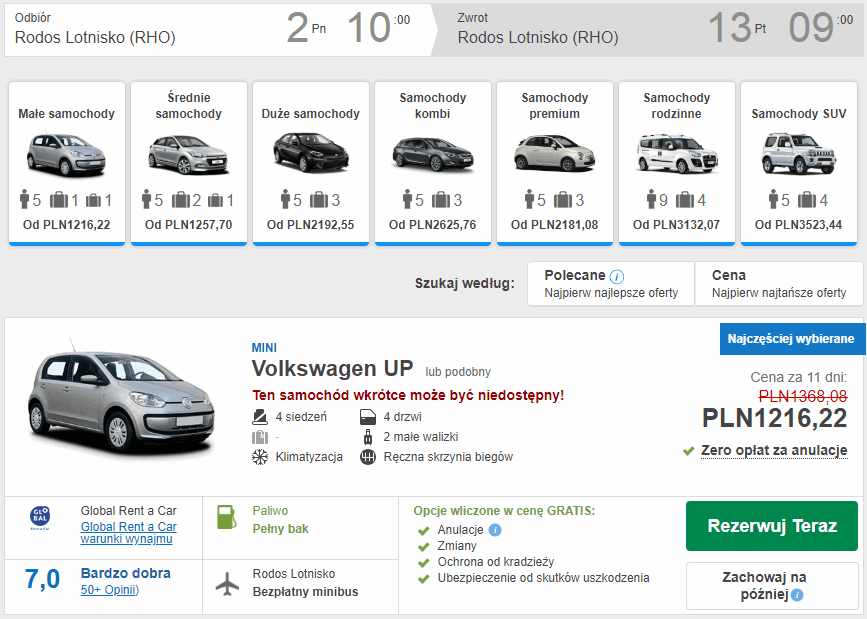Click the Rezerwuj Teraz button
Image resolution: width=867 pixels, height=619 pixels.
772,526
